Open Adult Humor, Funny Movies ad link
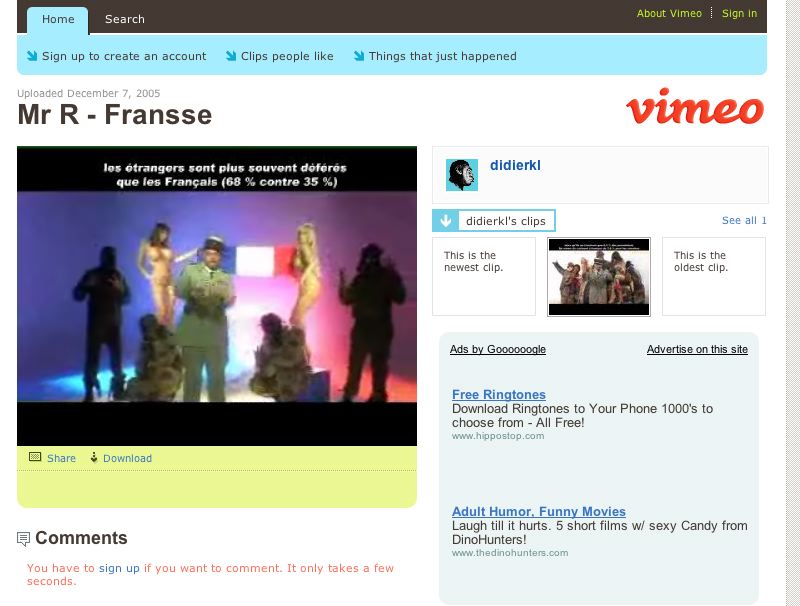The image size is (800, 606). pyautogui.click(x=538, y=511)
